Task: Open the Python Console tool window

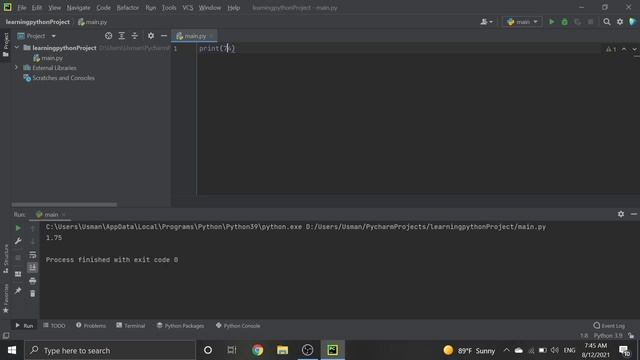Action: click(238, 325)
